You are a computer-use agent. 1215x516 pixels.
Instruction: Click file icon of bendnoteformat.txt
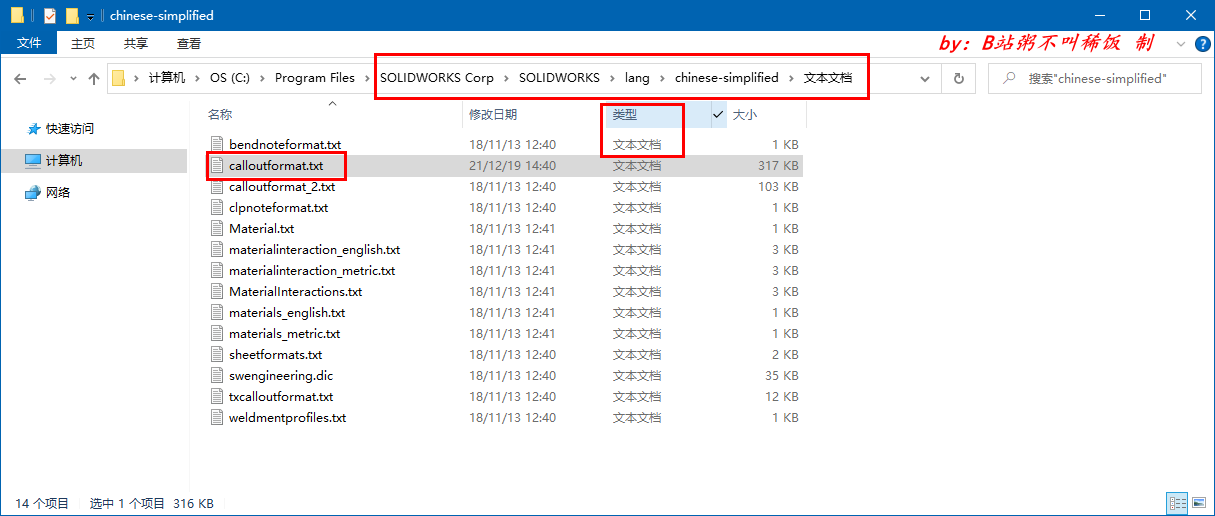coord(217,145)
